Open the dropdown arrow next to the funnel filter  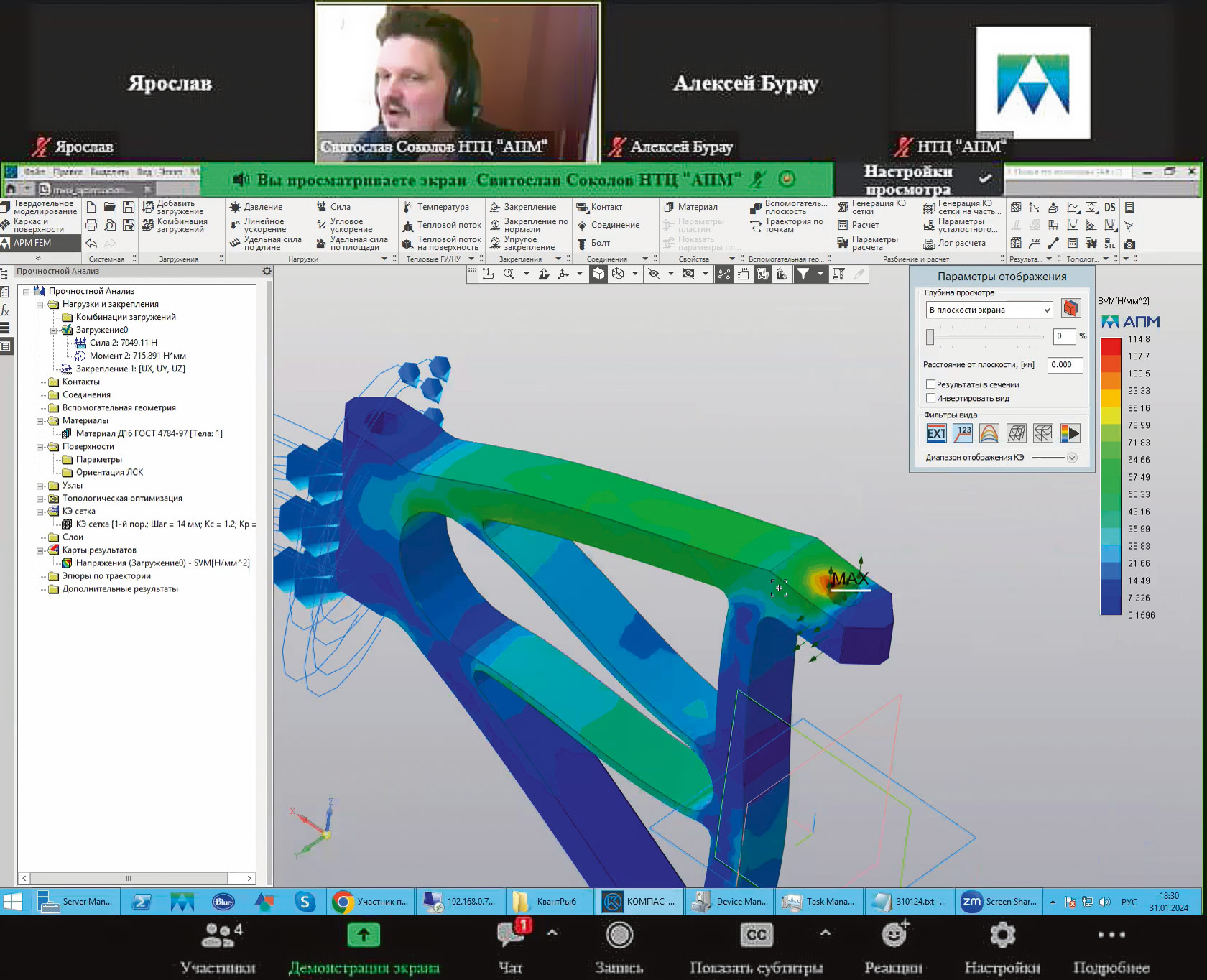click(820, 274)
